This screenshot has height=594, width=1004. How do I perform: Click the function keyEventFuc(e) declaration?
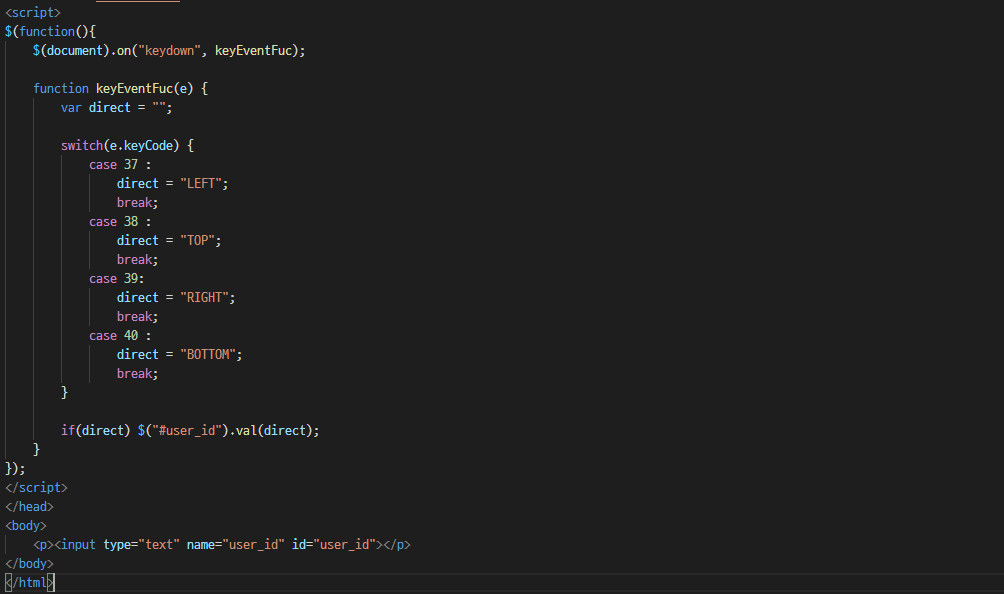(x=120, y=88)
